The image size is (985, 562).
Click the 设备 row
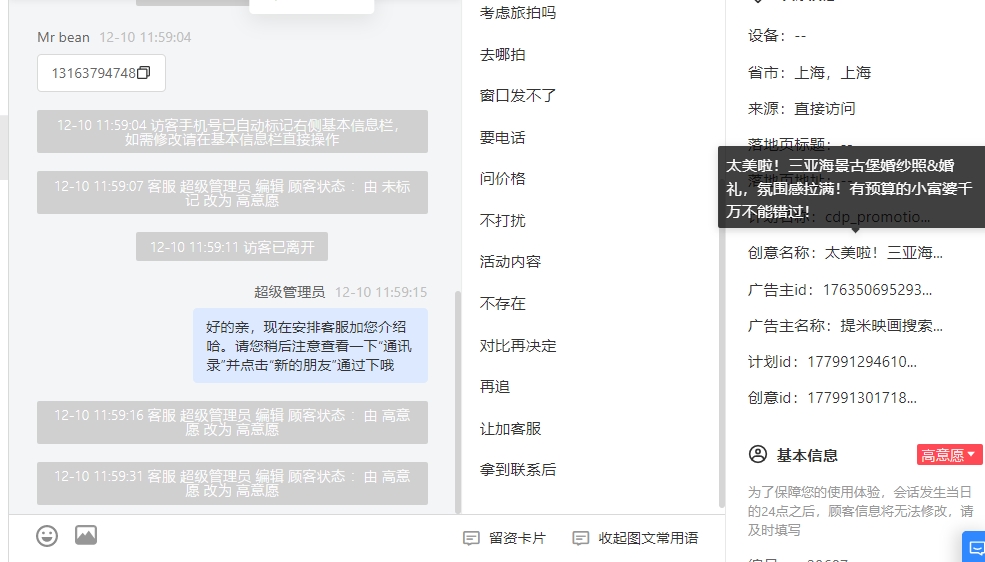pyautogui.click(x=776, y=36)
